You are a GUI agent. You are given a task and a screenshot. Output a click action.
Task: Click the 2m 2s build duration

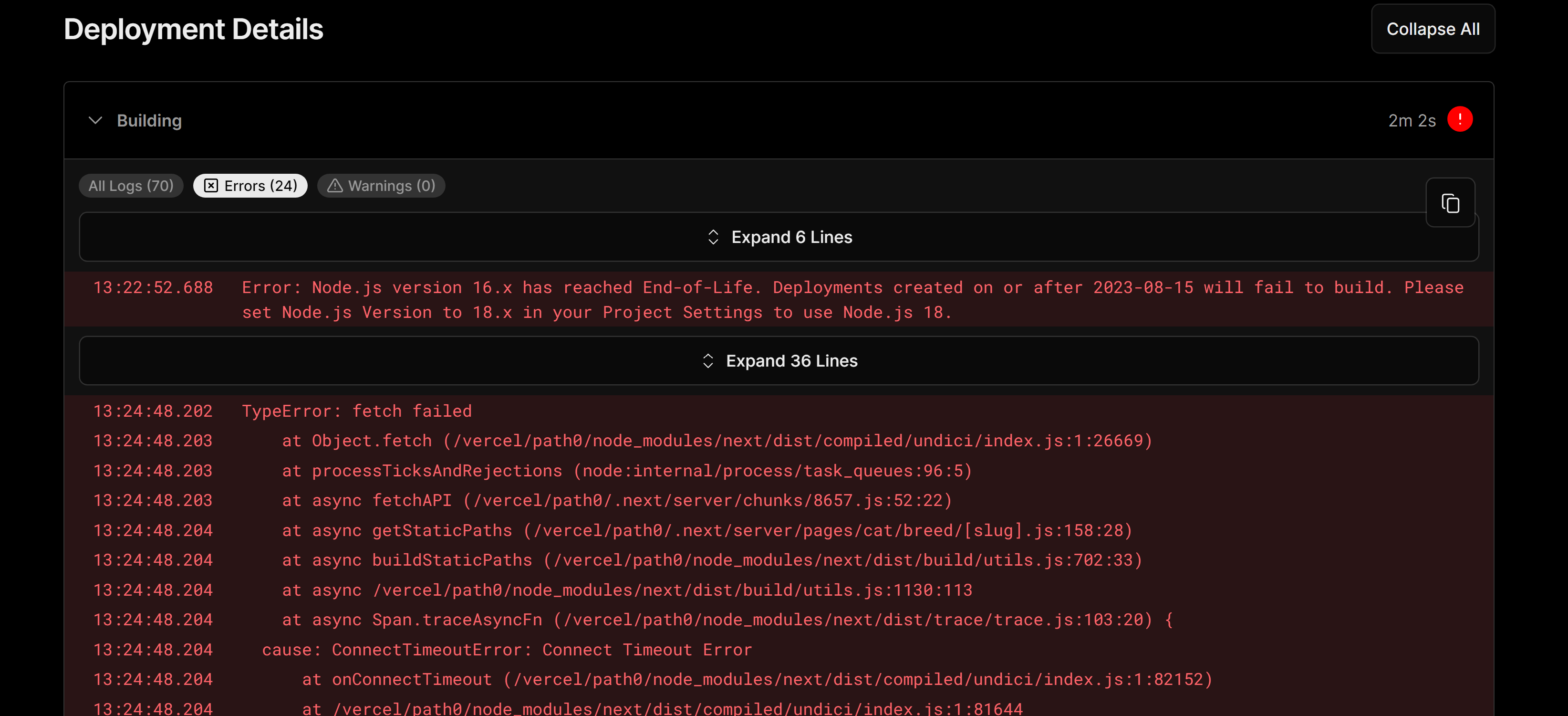[x=1412, y=121]
